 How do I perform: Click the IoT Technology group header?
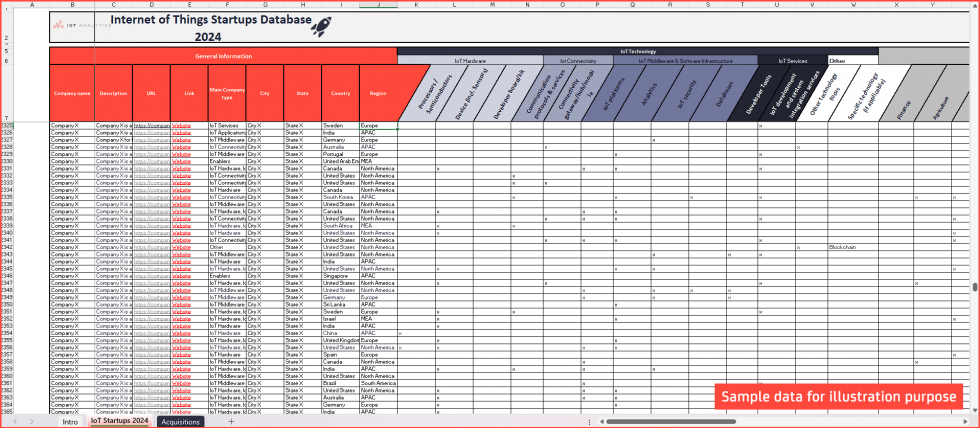tap(638, 51)
